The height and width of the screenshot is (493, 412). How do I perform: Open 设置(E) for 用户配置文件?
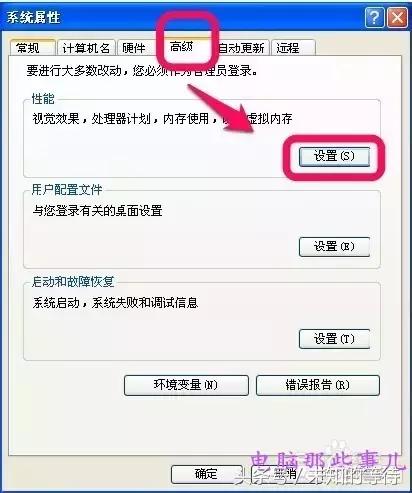click(x=334, y=247)
